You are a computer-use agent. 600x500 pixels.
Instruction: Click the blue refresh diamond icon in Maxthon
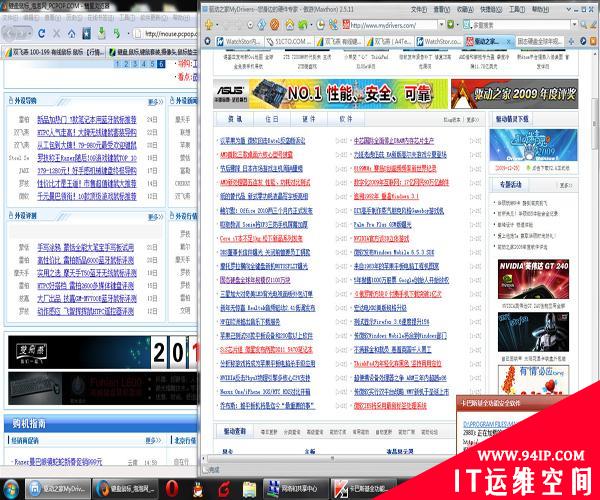coord(262,25)
